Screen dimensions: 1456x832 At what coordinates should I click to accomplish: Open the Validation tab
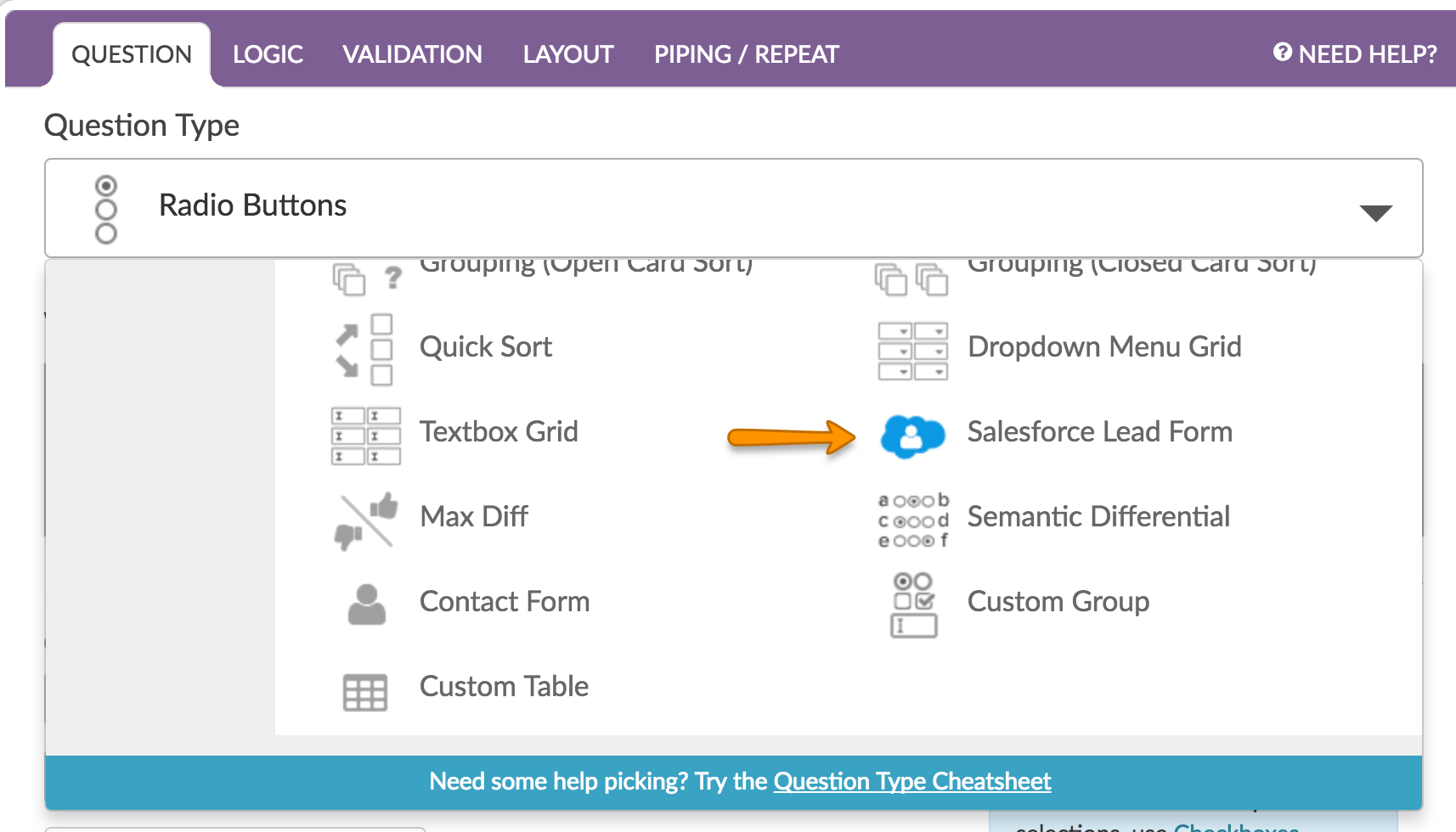click(412, 54)
